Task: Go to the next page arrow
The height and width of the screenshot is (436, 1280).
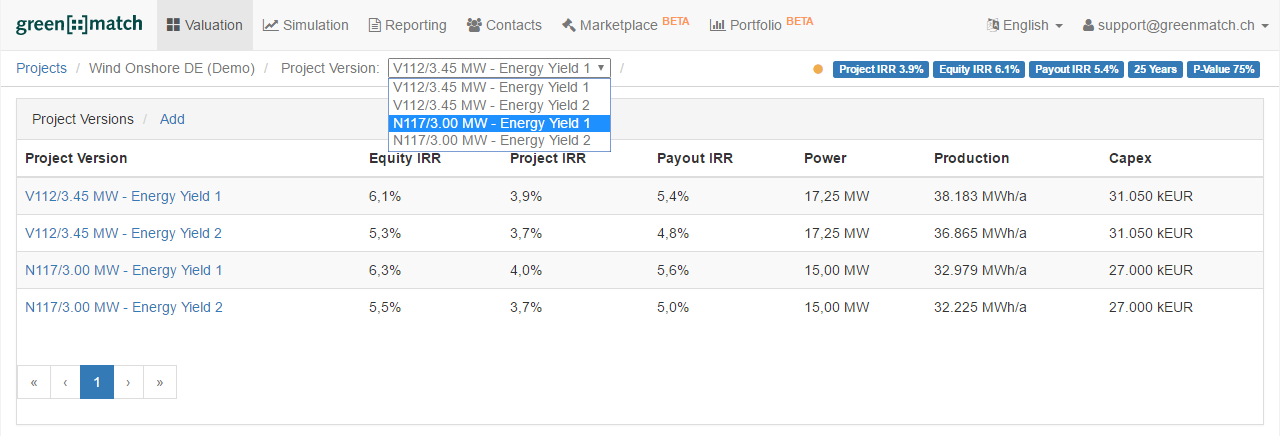Action: pos(128,382)
